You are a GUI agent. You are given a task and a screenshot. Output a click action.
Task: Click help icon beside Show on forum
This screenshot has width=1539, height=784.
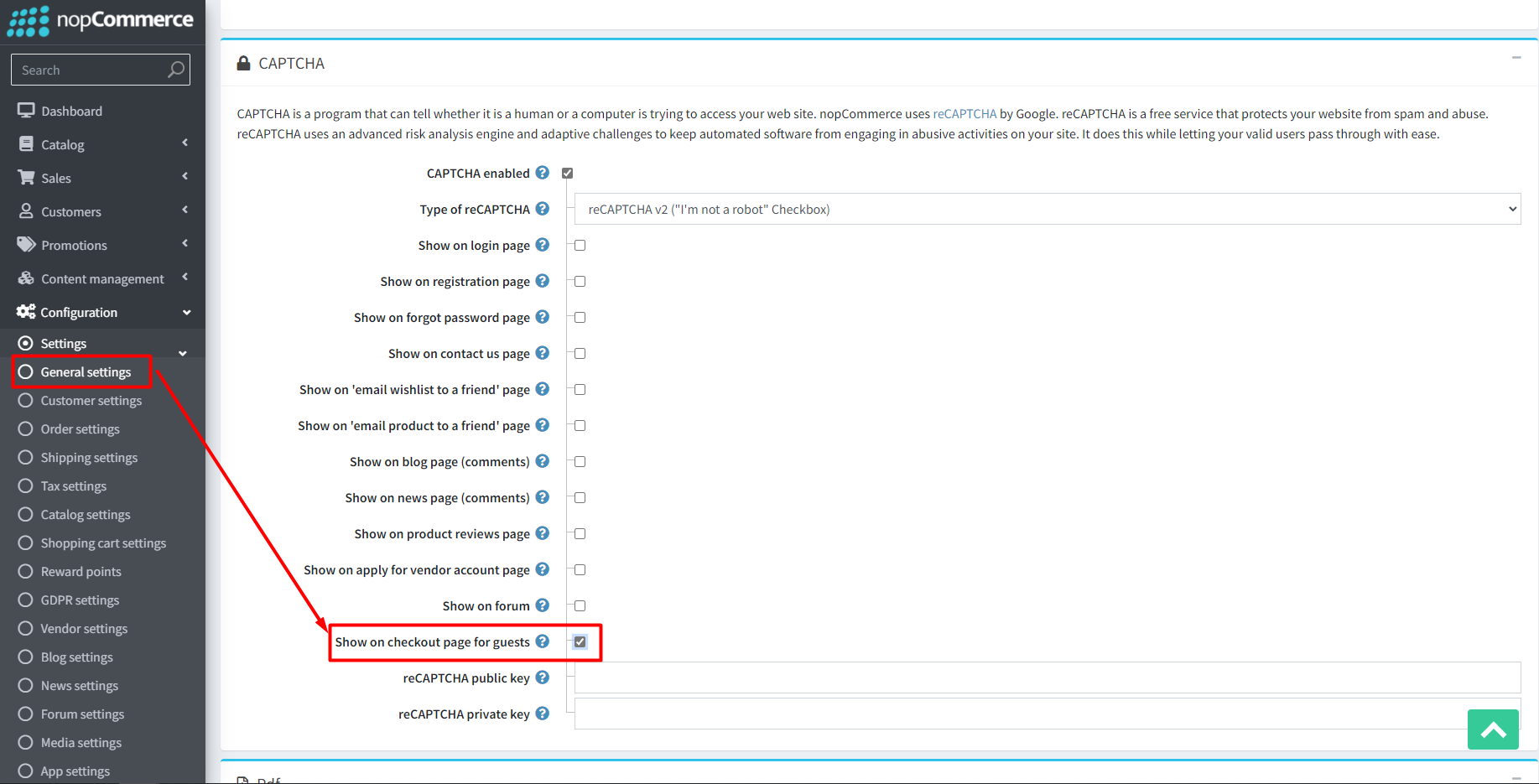point(543,605)
